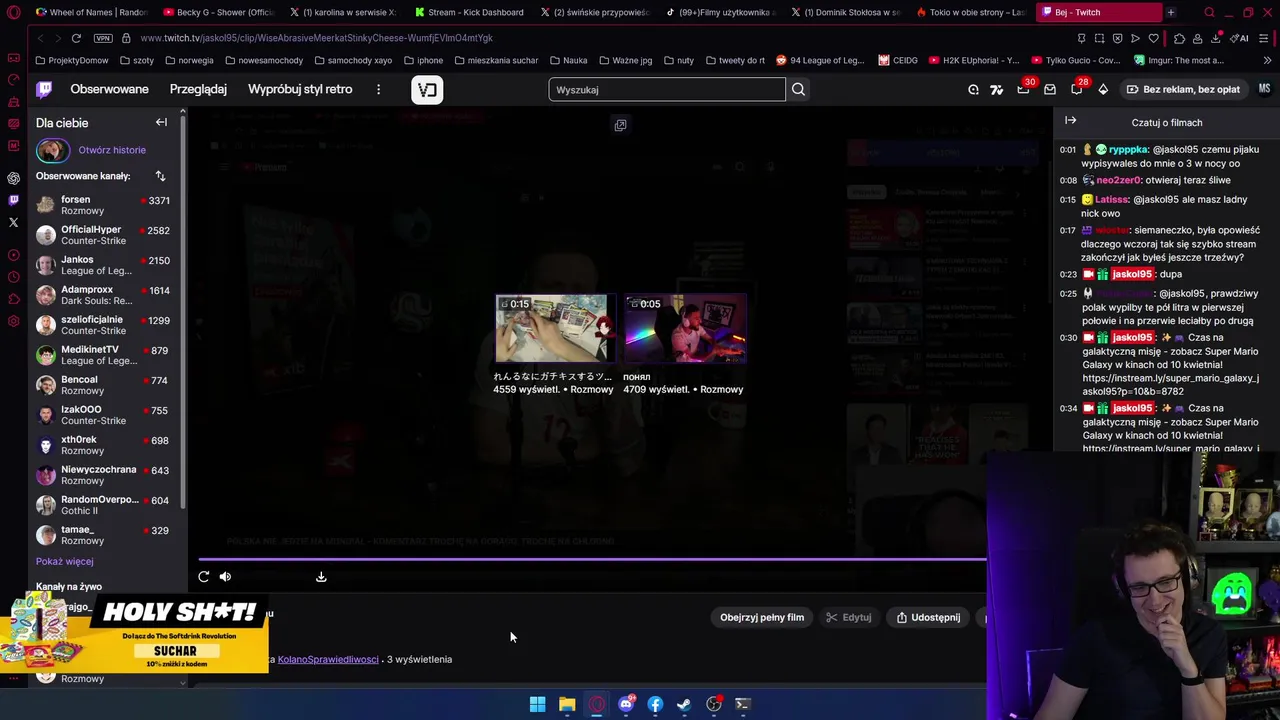Sort followed channels with arrows icon
This screenshot has width=1280, height=720.
pyautogui.click(x=160, y=176)
